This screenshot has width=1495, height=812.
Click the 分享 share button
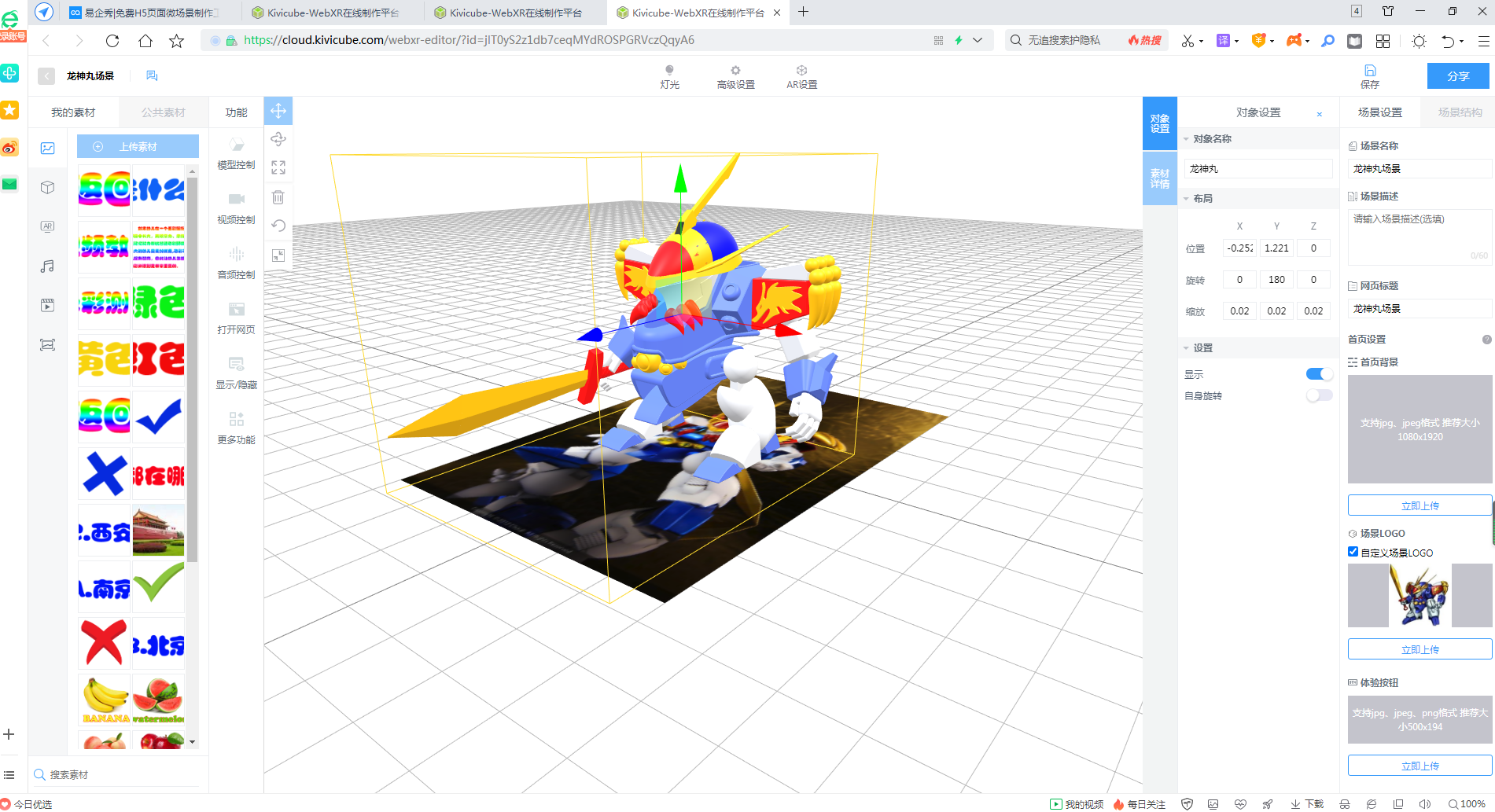[1458, 76]
